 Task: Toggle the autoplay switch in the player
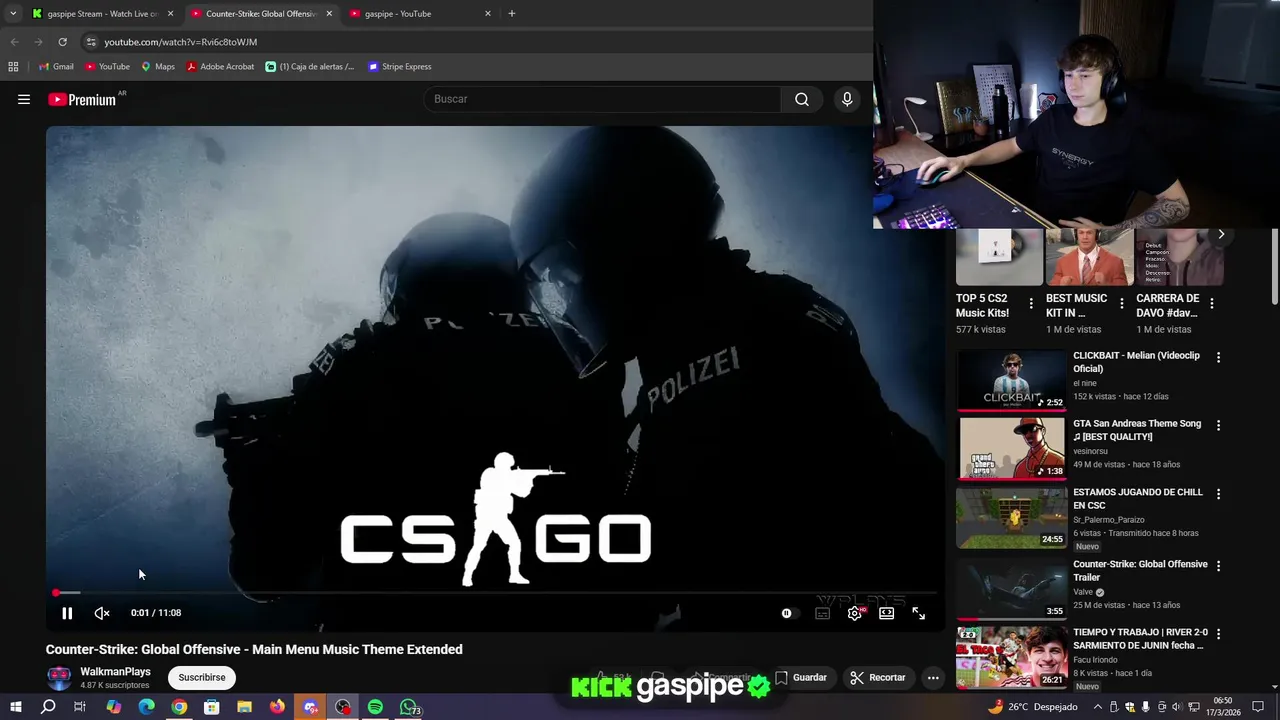pyautogui.click(x=789, y=613)
